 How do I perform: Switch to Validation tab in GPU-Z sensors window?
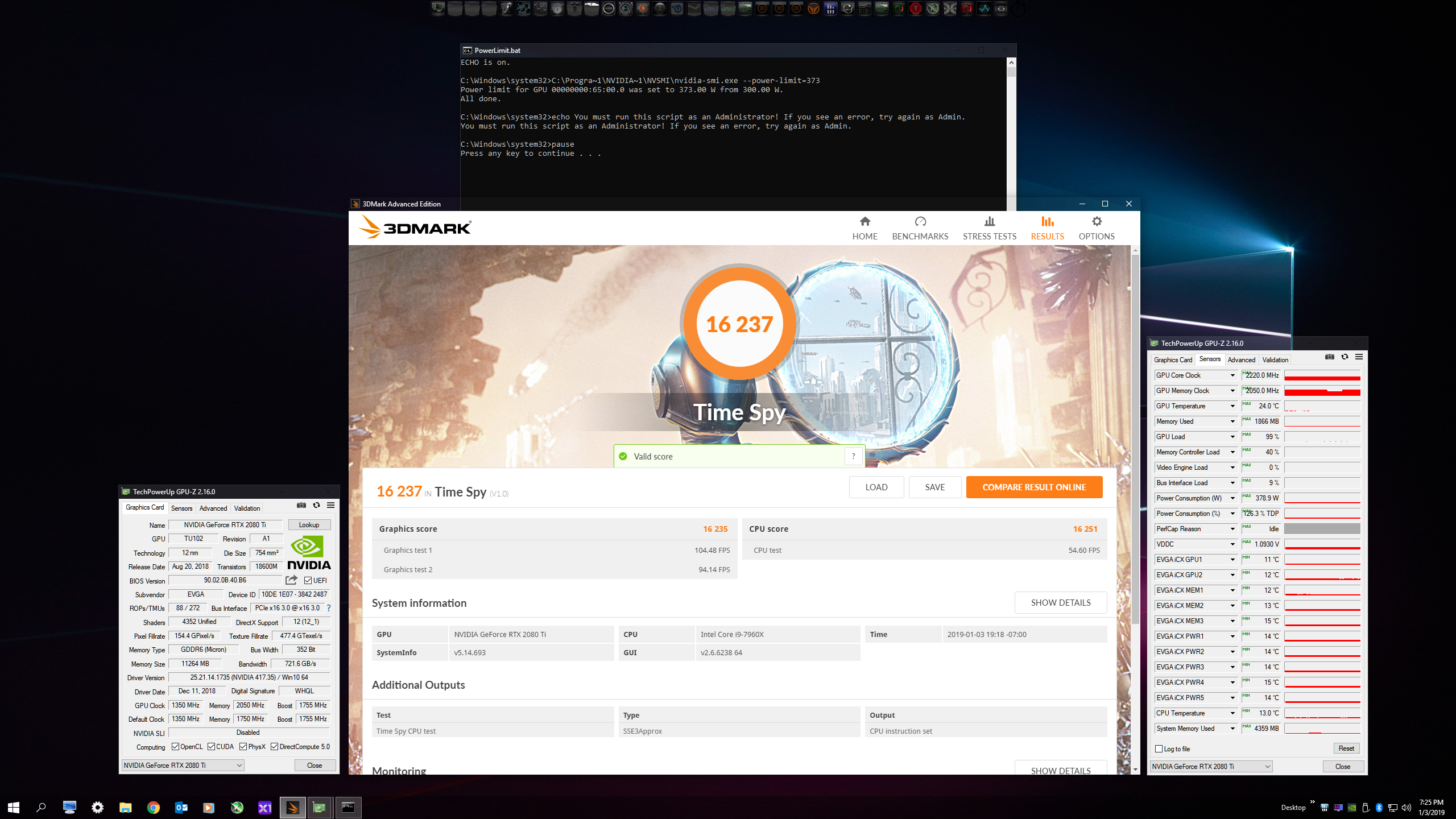(x=1275, y=360)
